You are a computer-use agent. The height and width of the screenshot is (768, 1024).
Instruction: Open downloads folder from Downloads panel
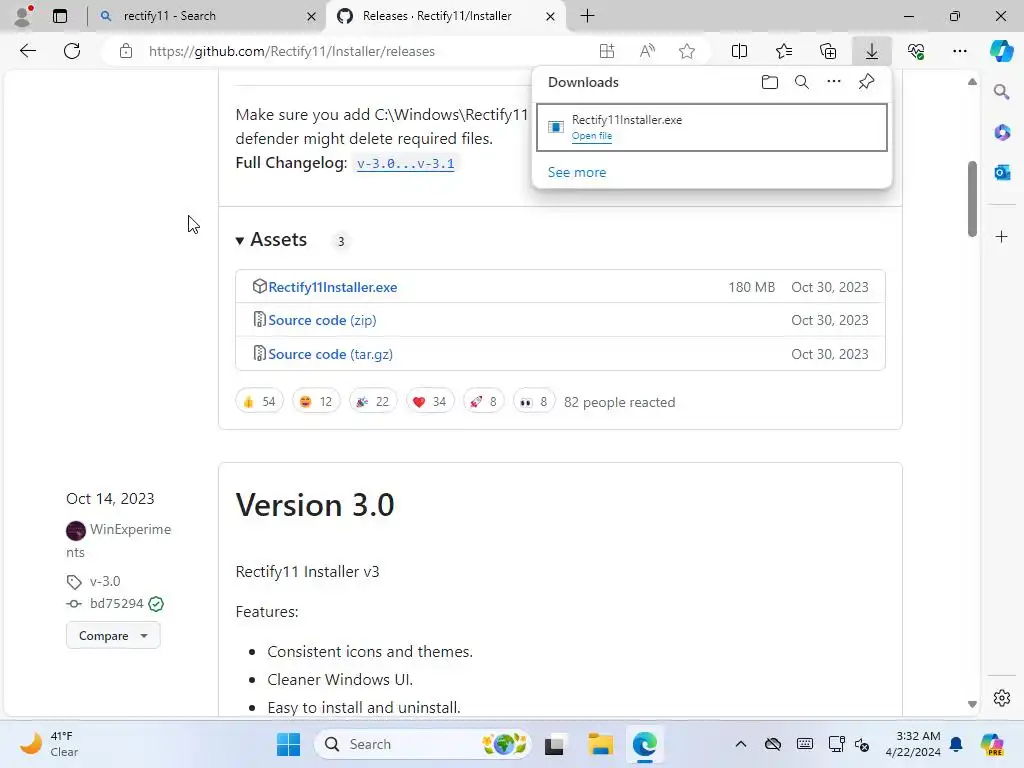point(769,82)
